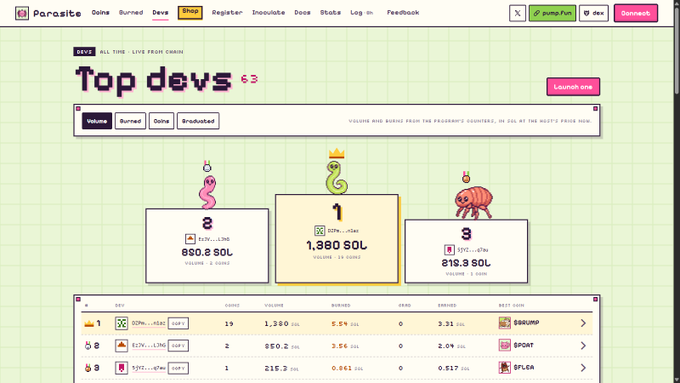Click the Volume column header in table
The width and height of the screenshot is (680, 383).
[274, 305]
